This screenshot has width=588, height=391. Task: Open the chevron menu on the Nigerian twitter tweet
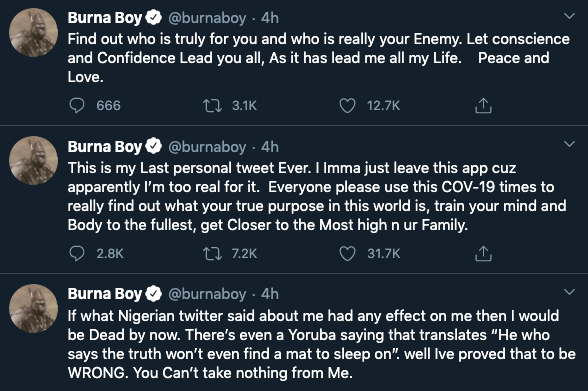click(569, 292)
